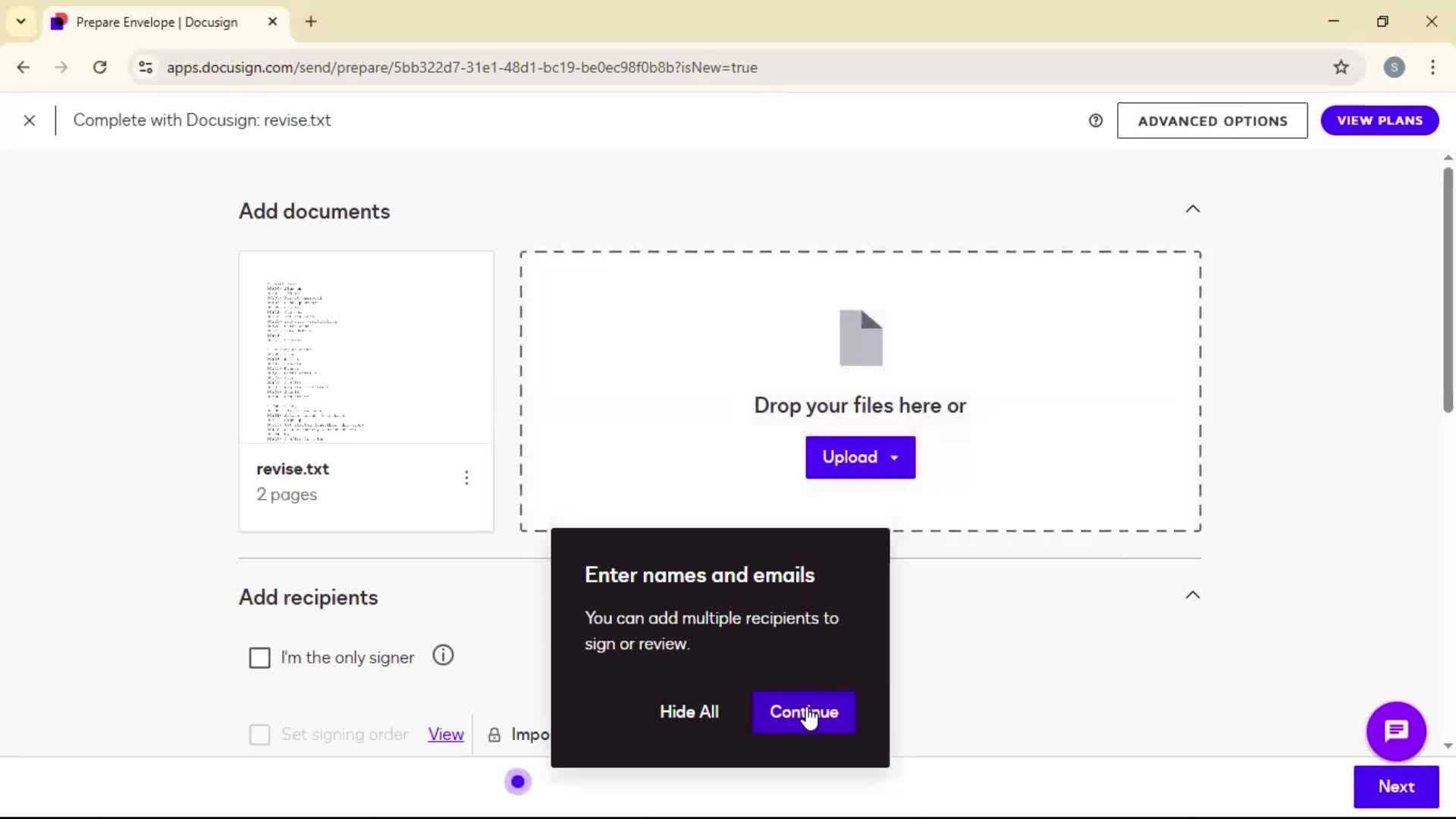The image size is (1456, 819).
Task: Click the page vertical scrollbar thumb
Action: click(x=1448, y=290)
